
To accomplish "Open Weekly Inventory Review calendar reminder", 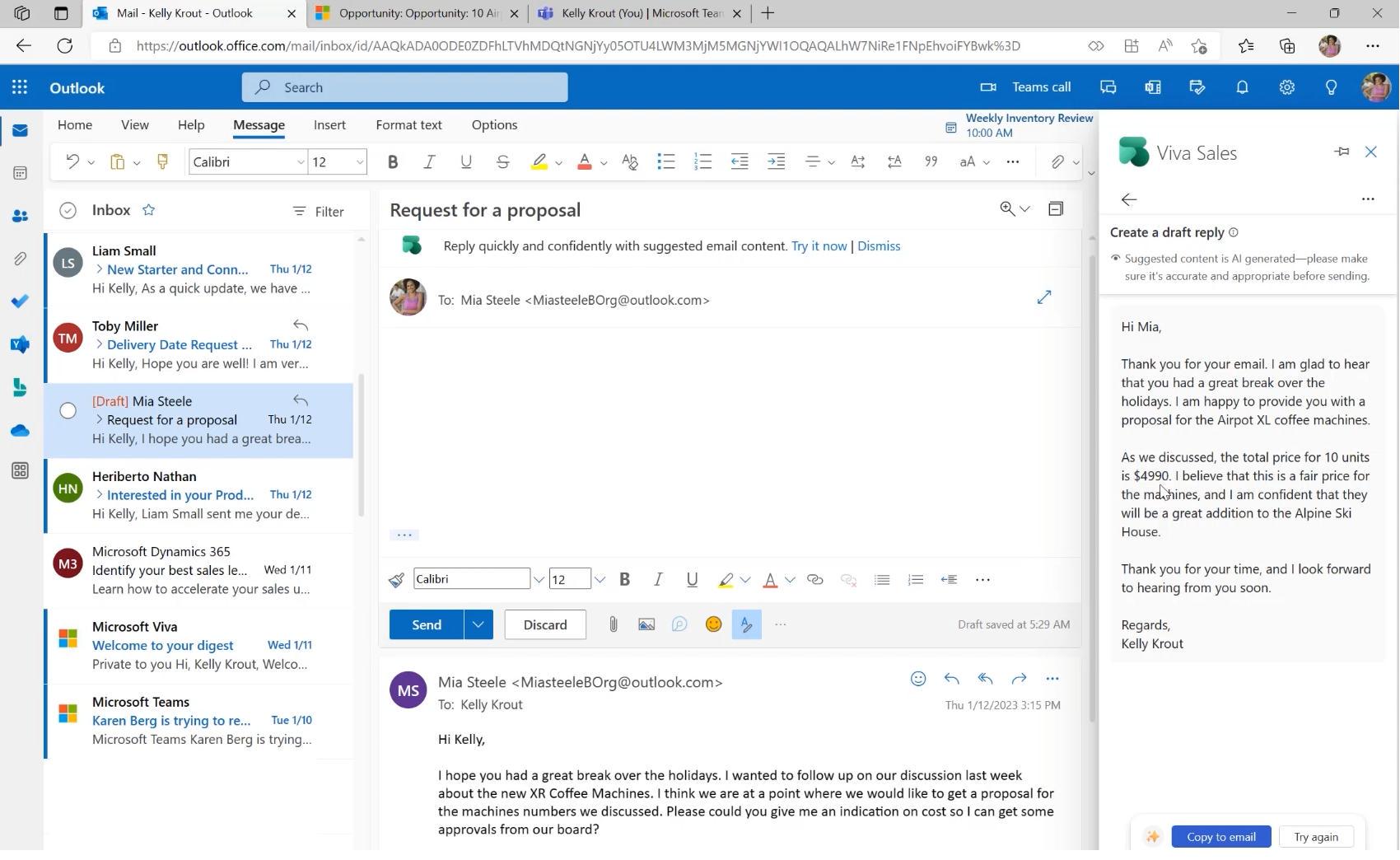I will pos(1020,125).
